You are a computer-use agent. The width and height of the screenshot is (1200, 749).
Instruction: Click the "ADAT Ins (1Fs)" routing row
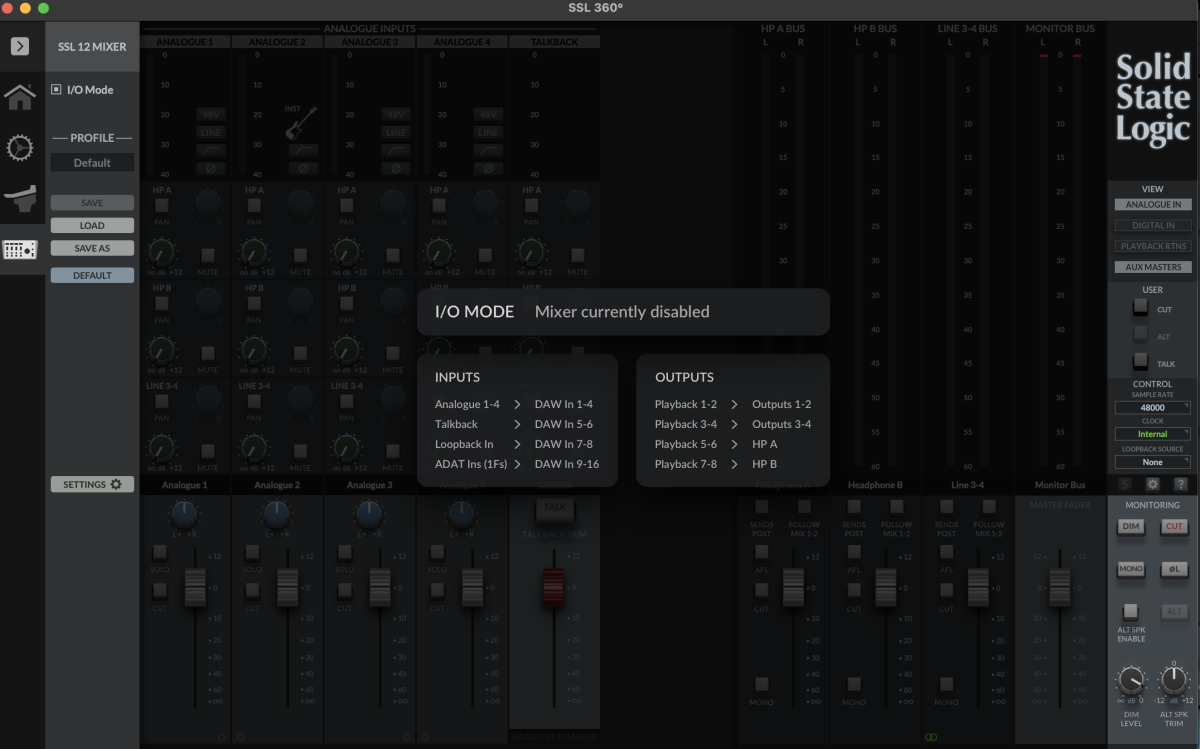517,464
